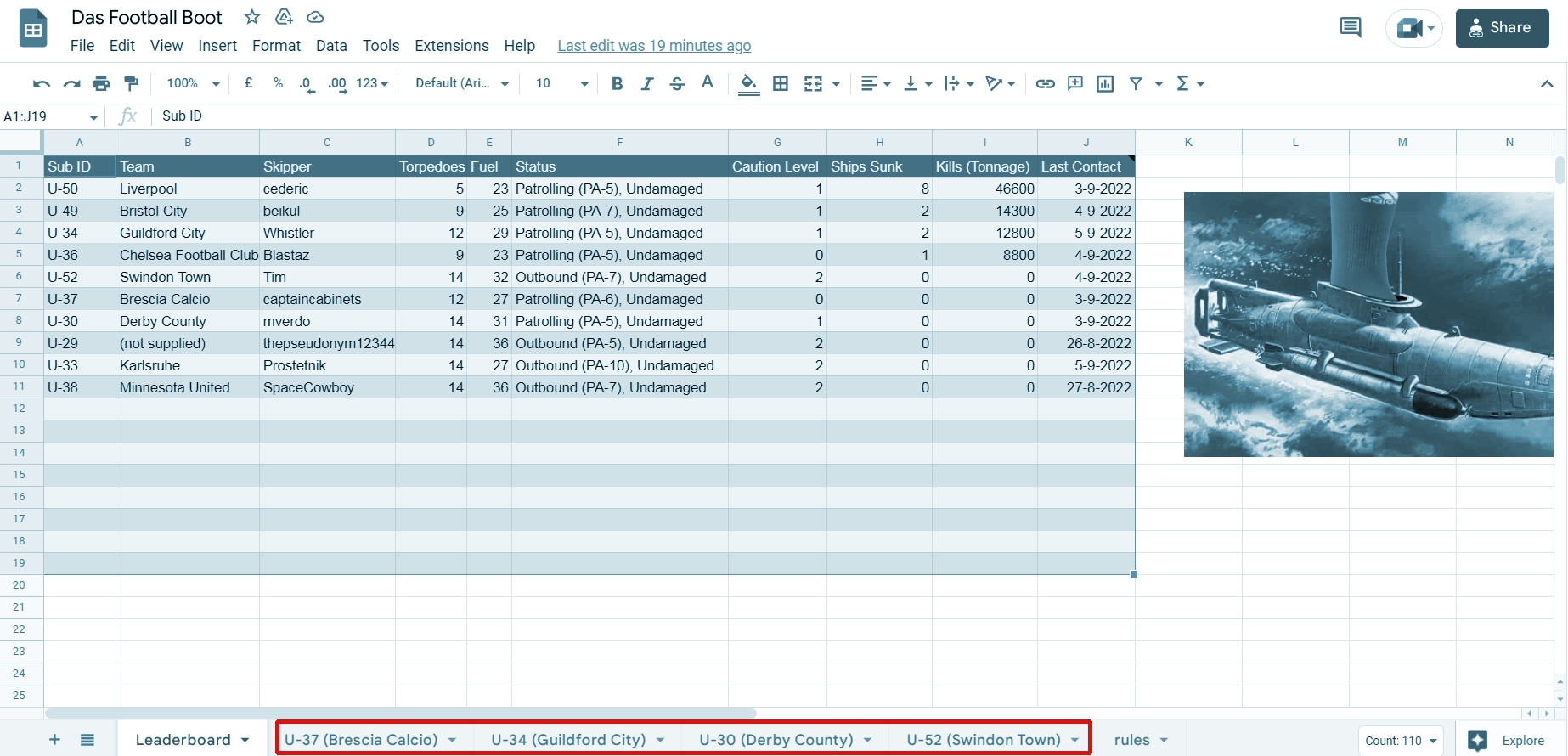The width and height of the screenshot is (1568, 756).
Task: Click the formula bar containing Sub ID
Action: pos(858,116)
